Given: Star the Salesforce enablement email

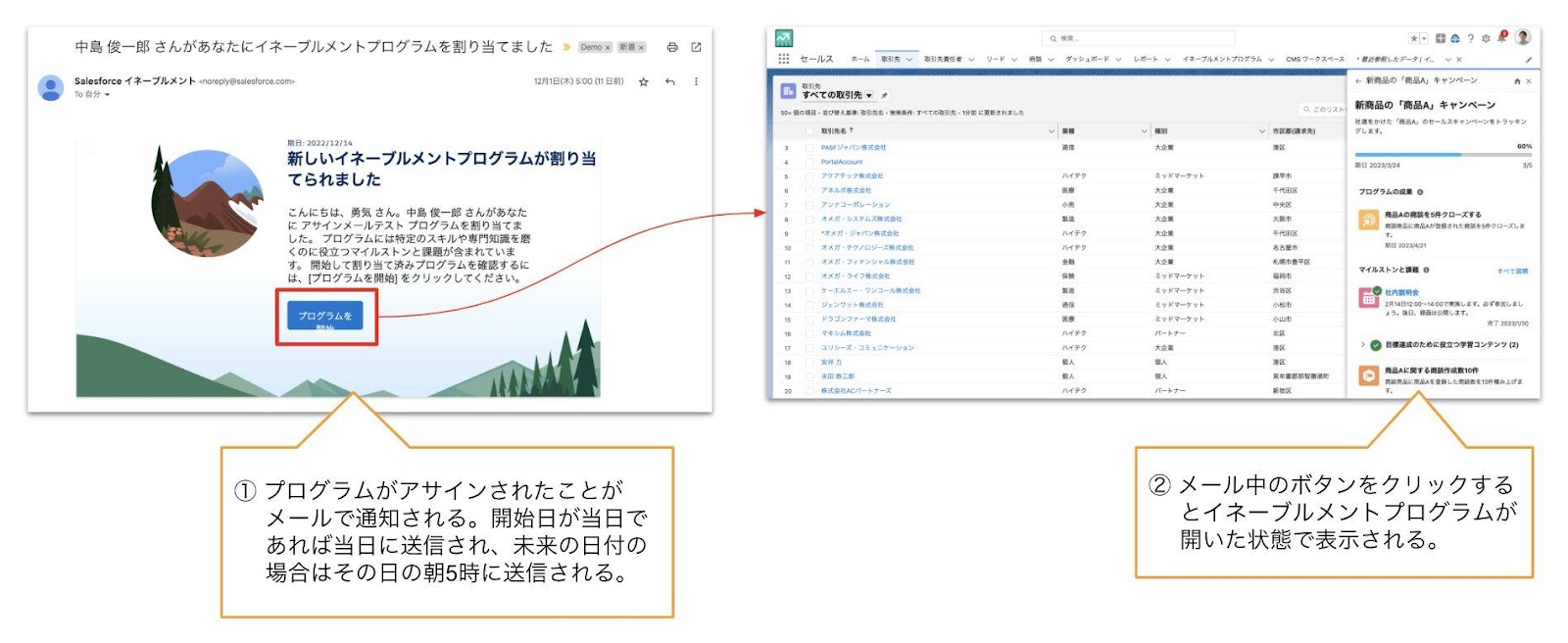Looking at the screenshot, I should coord(644,81).
